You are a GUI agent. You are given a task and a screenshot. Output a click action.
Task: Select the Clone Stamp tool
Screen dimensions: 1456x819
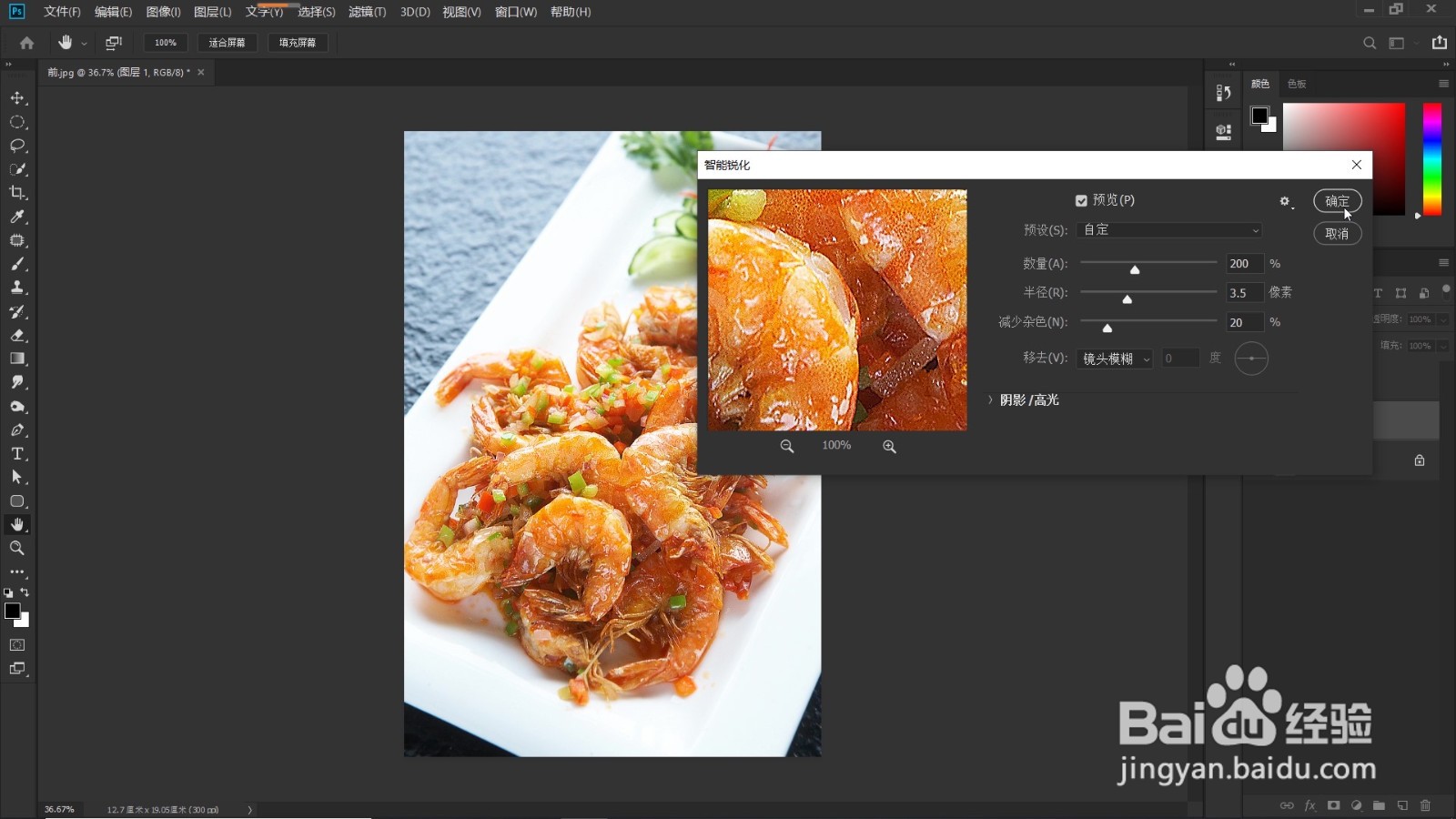pos(17,288)
